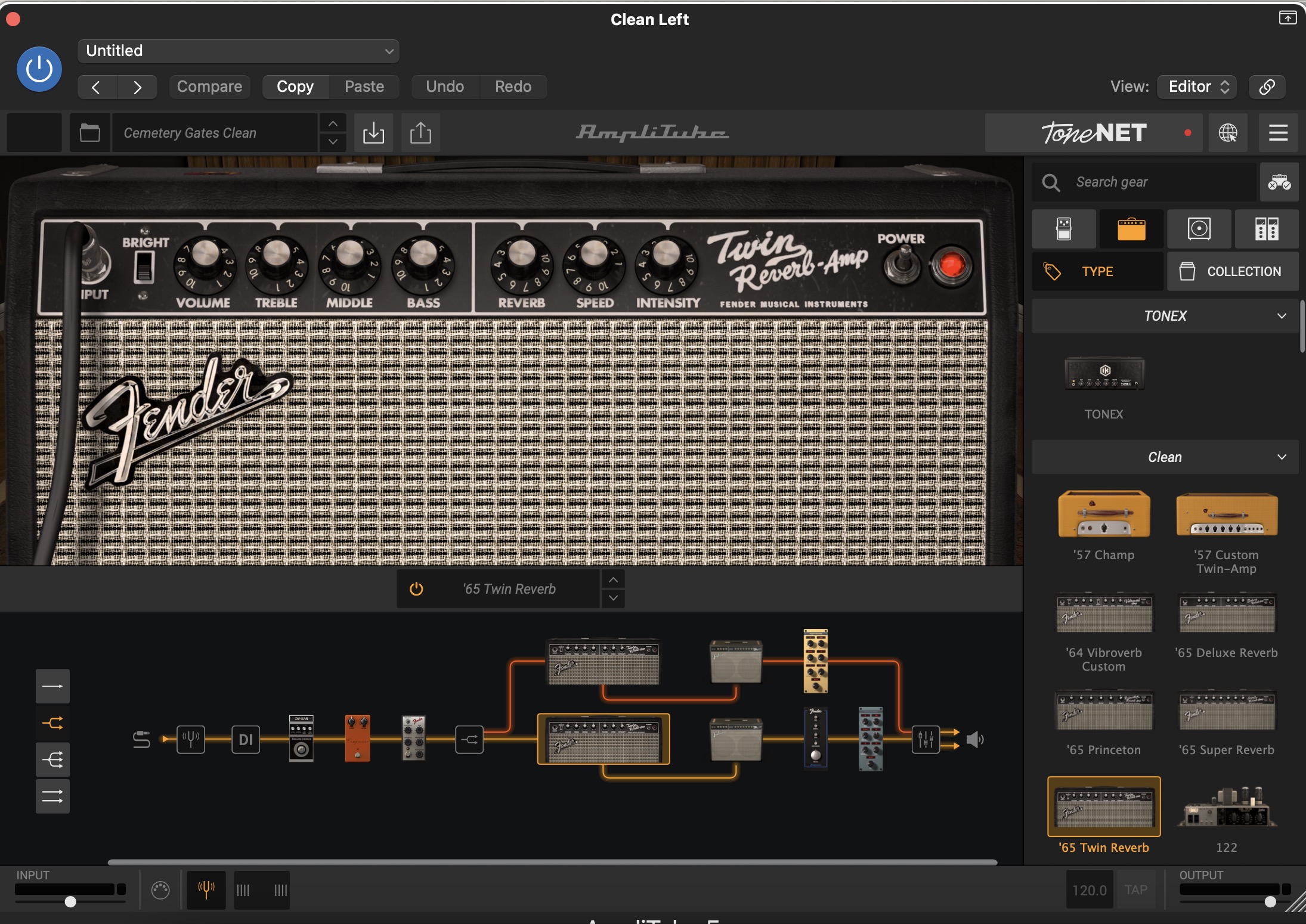
Task: Select the rack effects gear category
Action: [1267, 229]
